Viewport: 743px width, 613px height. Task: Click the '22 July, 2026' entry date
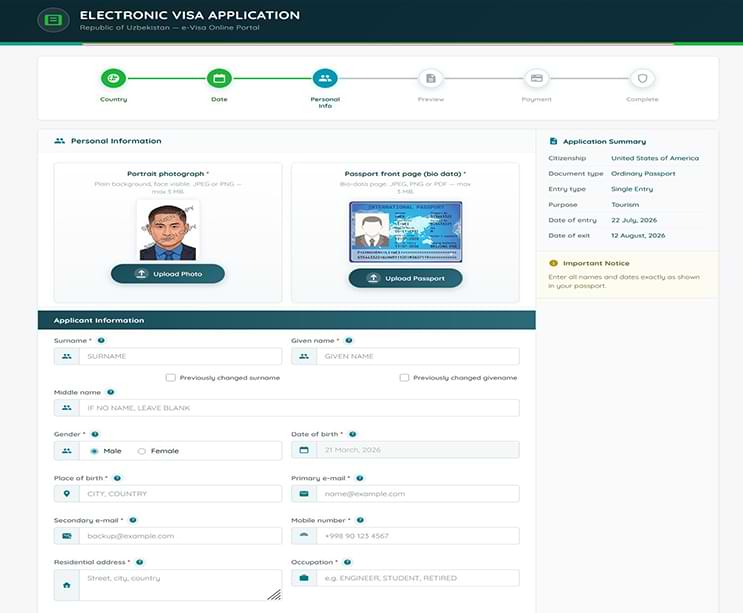[x=634, y=220]
